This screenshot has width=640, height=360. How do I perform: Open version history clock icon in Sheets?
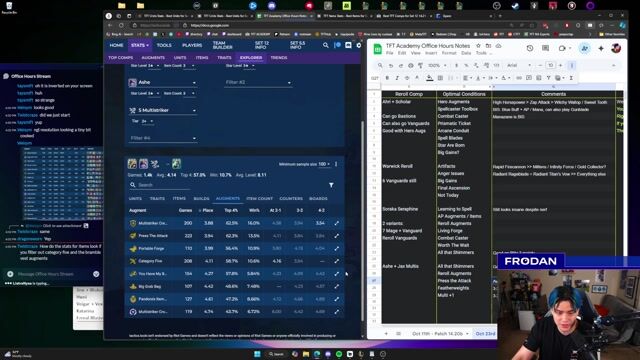529,48
